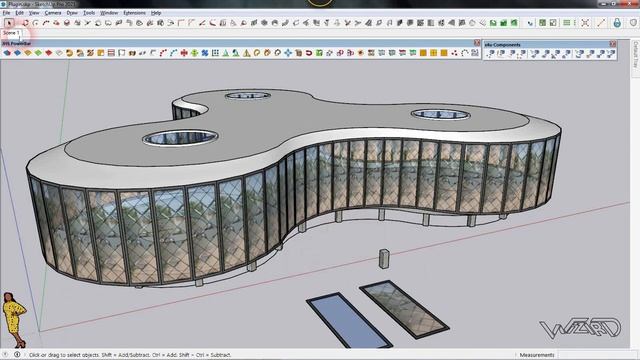Select the textured glass panel on the ground
Viewport: 640px width, 360px height.
point(404,309)
